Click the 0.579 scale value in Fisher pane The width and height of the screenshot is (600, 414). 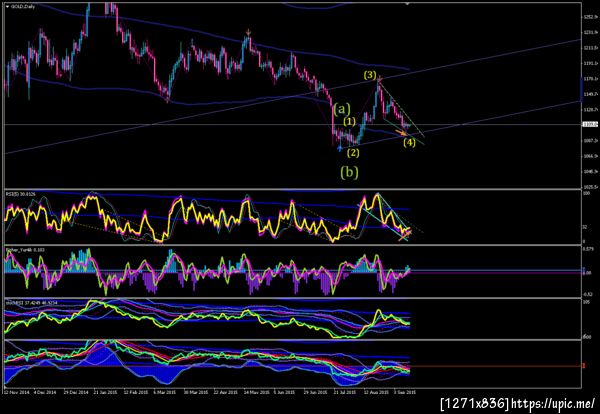pos(586,249)
